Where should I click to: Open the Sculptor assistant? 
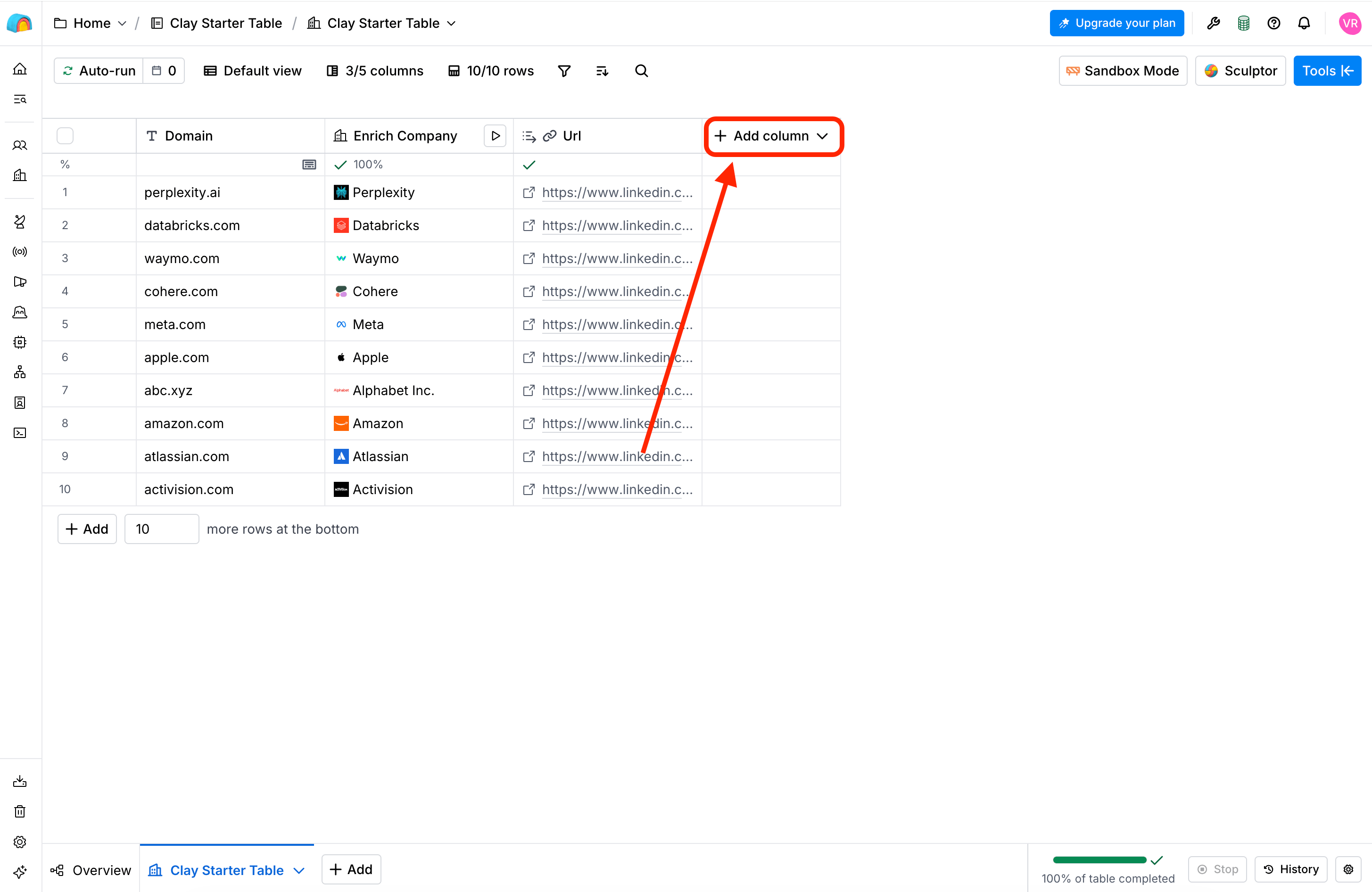(1240, 71)
